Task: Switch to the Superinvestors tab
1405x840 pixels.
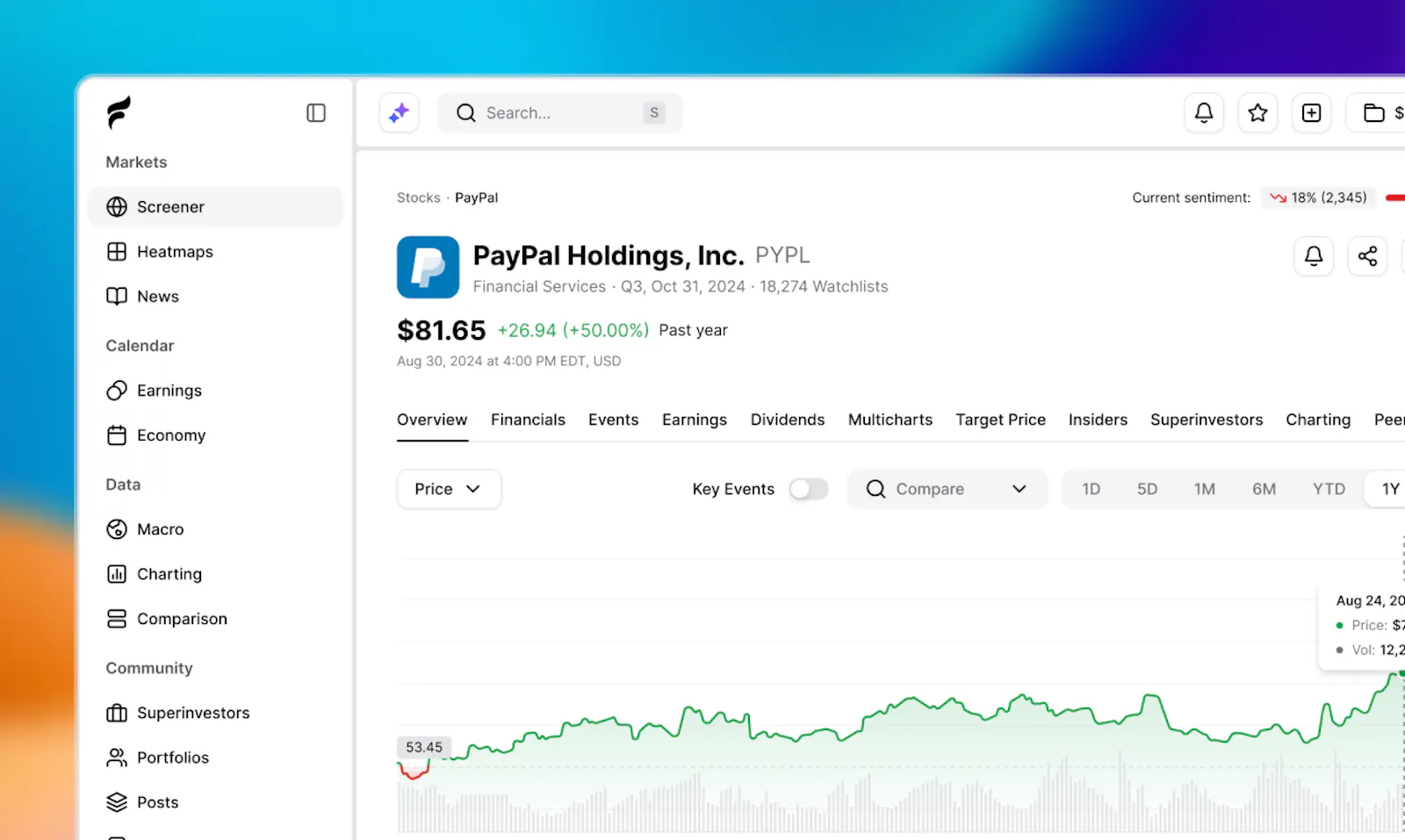Action: coord(1207,420)
